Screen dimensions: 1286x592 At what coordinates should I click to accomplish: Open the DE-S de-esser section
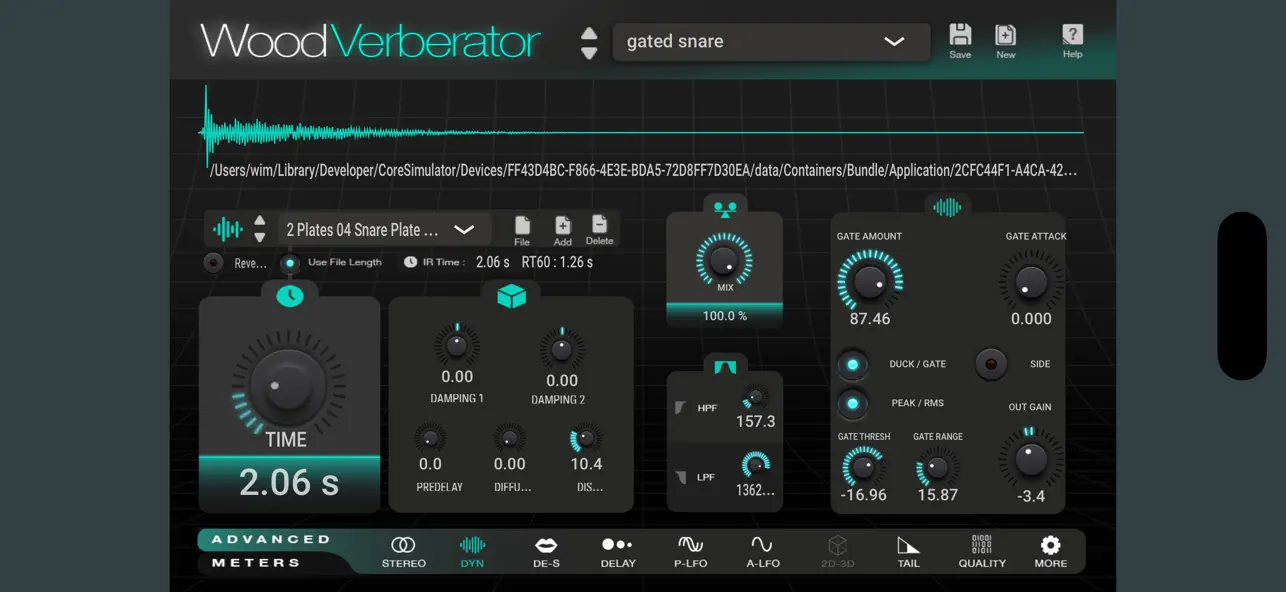point(545,552)
